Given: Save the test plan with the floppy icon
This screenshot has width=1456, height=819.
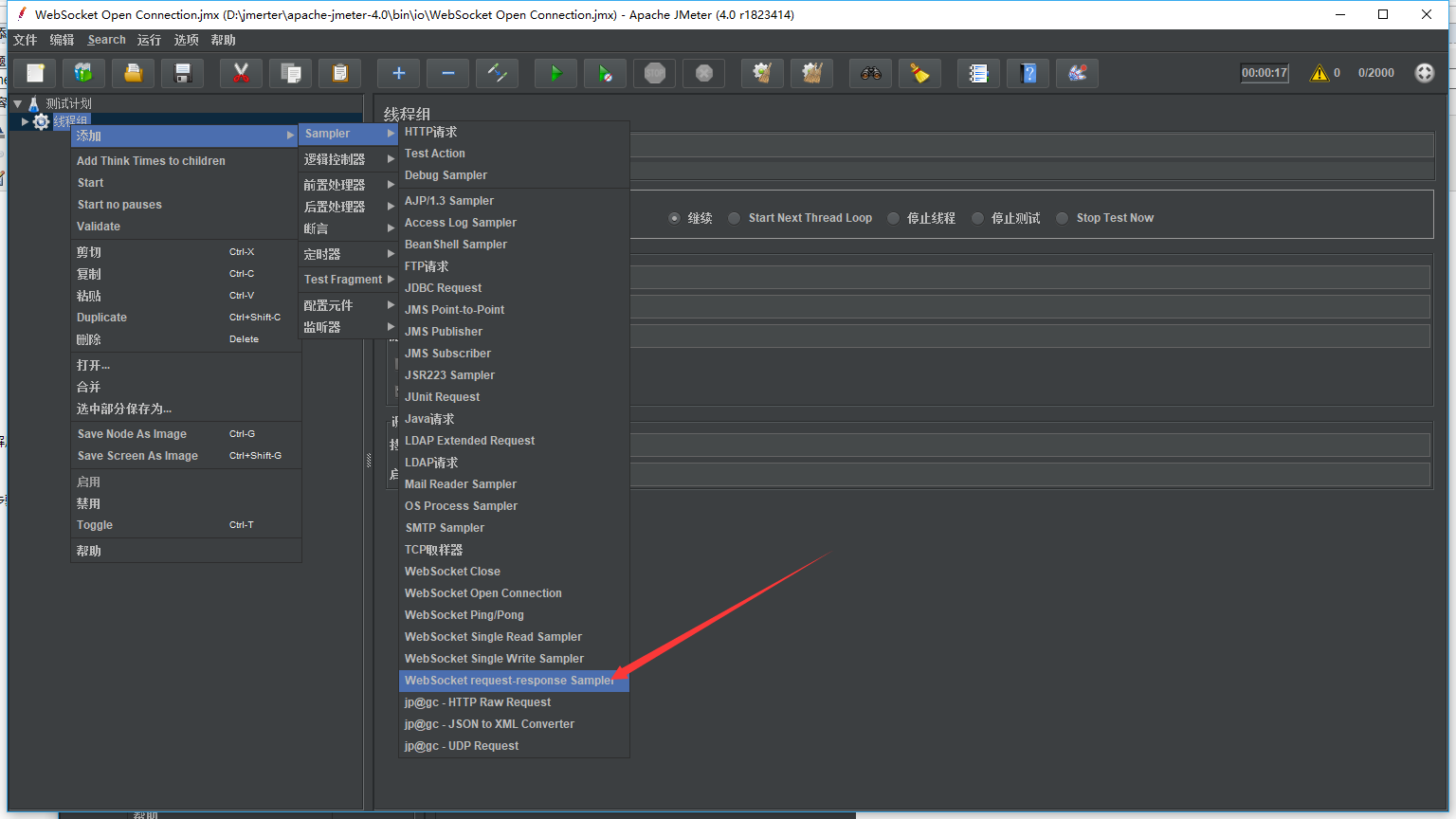Looking at the screenshot, I should click(x=183, y=73).
